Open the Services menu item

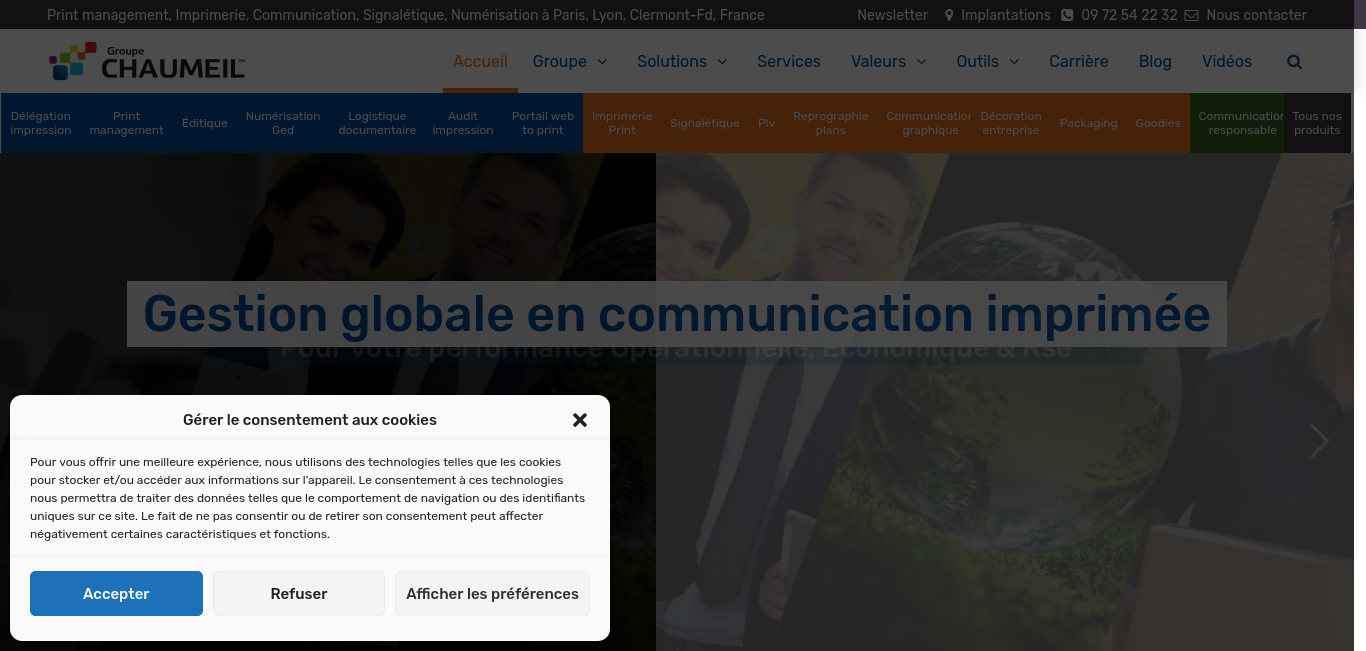(x=788, y=62)
